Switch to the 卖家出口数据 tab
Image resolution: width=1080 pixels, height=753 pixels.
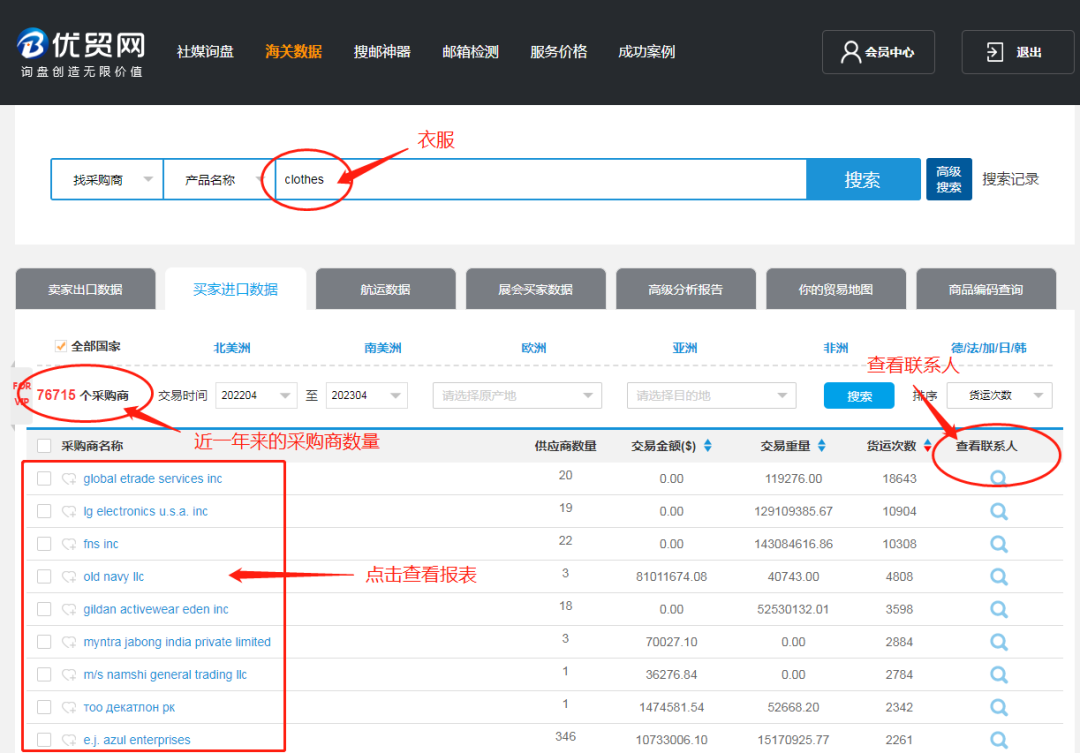tap(85, 289)
